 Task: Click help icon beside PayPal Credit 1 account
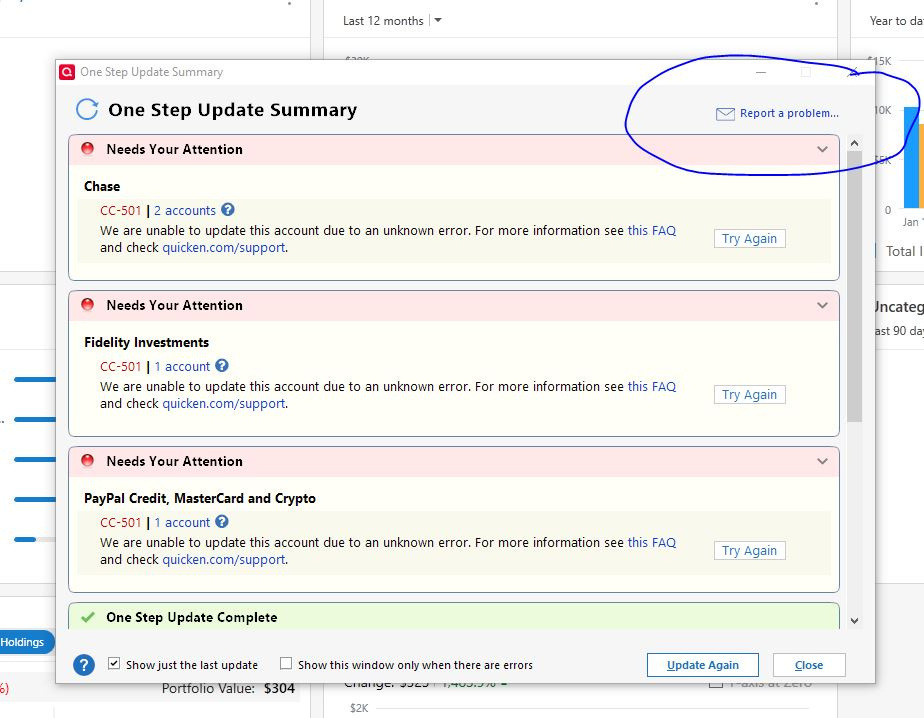tap(222, 522)
